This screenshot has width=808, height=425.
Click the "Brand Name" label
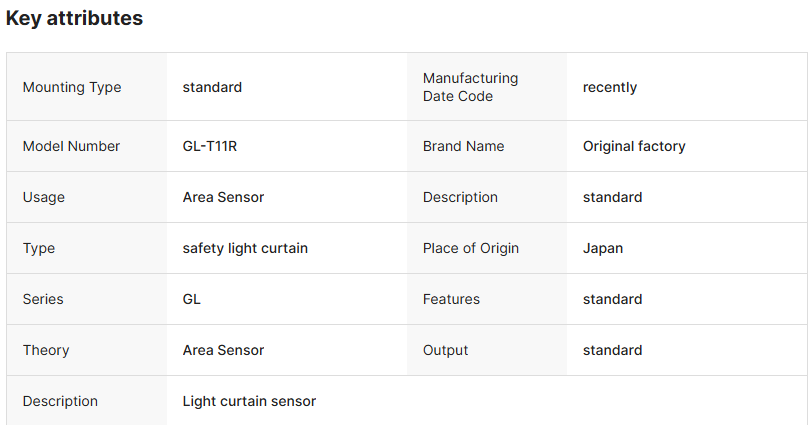463,146
